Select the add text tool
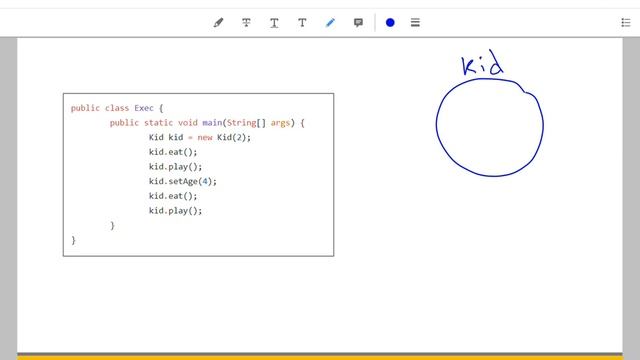Screen dimensions: 640x360 pos(302,22)
